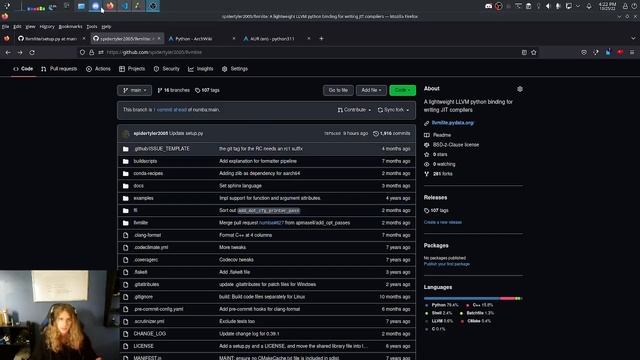Open the .gitignore file

click(x=143, y=297)
